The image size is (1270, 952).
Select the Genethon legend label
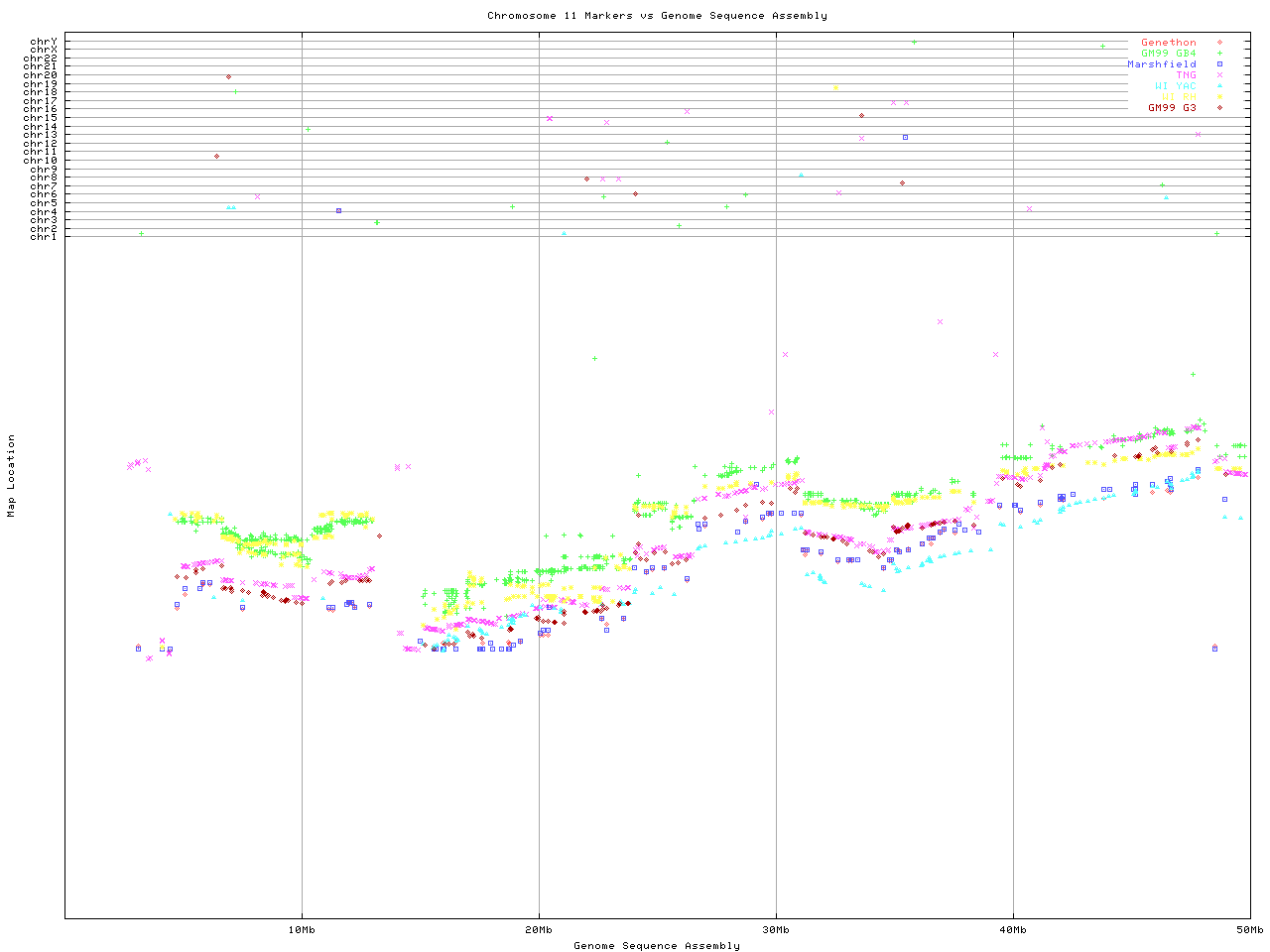pos(1168,43)
